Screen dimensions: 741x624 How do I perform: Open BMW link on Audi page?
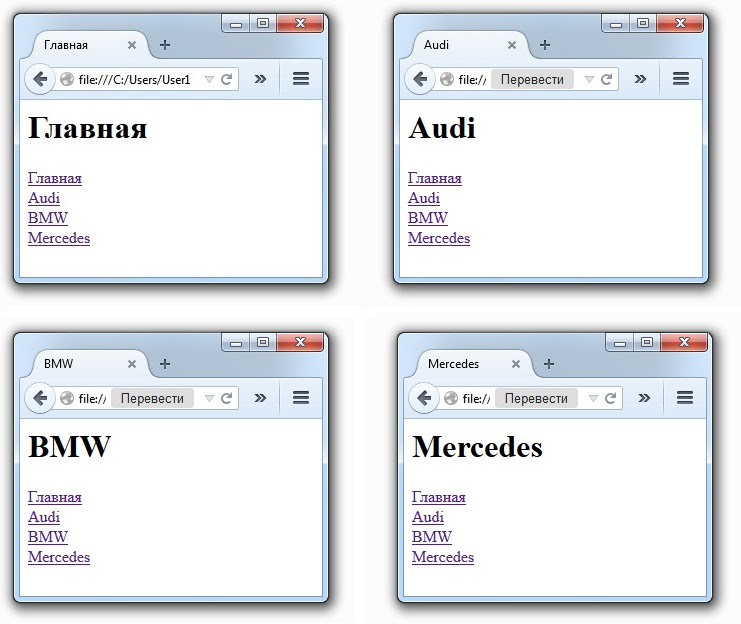click(x=428, y=217)
